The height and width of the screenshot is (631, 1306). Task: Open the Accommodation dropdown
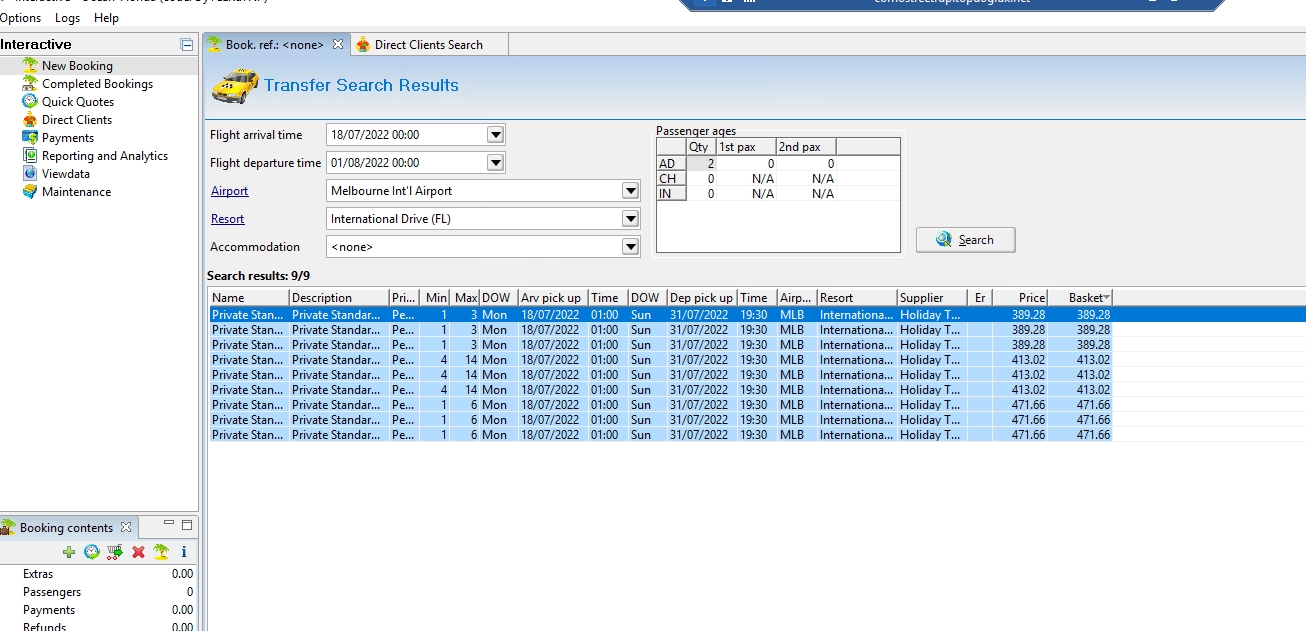pos(629,247)
